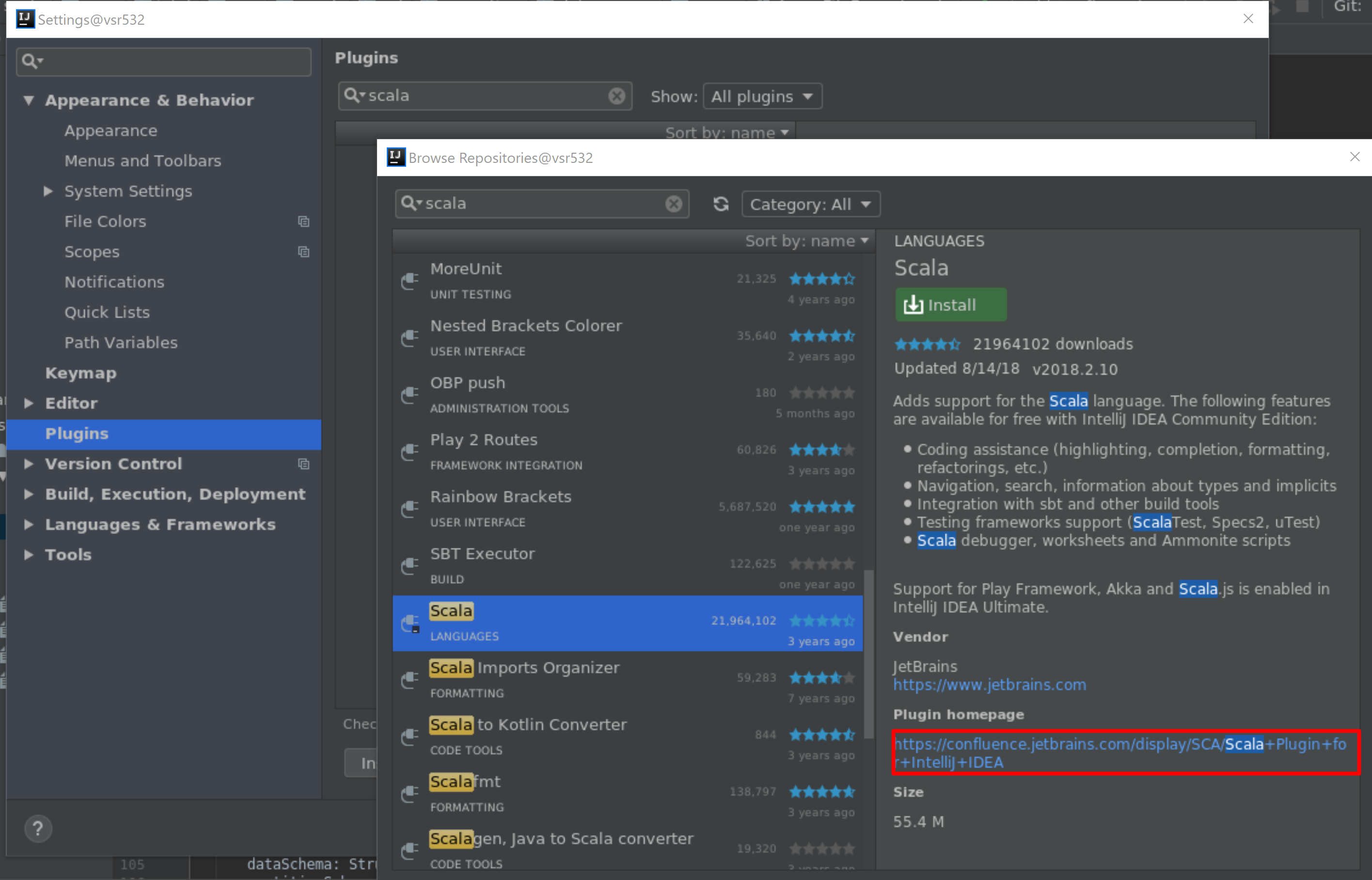1372x880 pixels.
Task: Select the Scalafmt plugin row
Action: pos(627,794)
